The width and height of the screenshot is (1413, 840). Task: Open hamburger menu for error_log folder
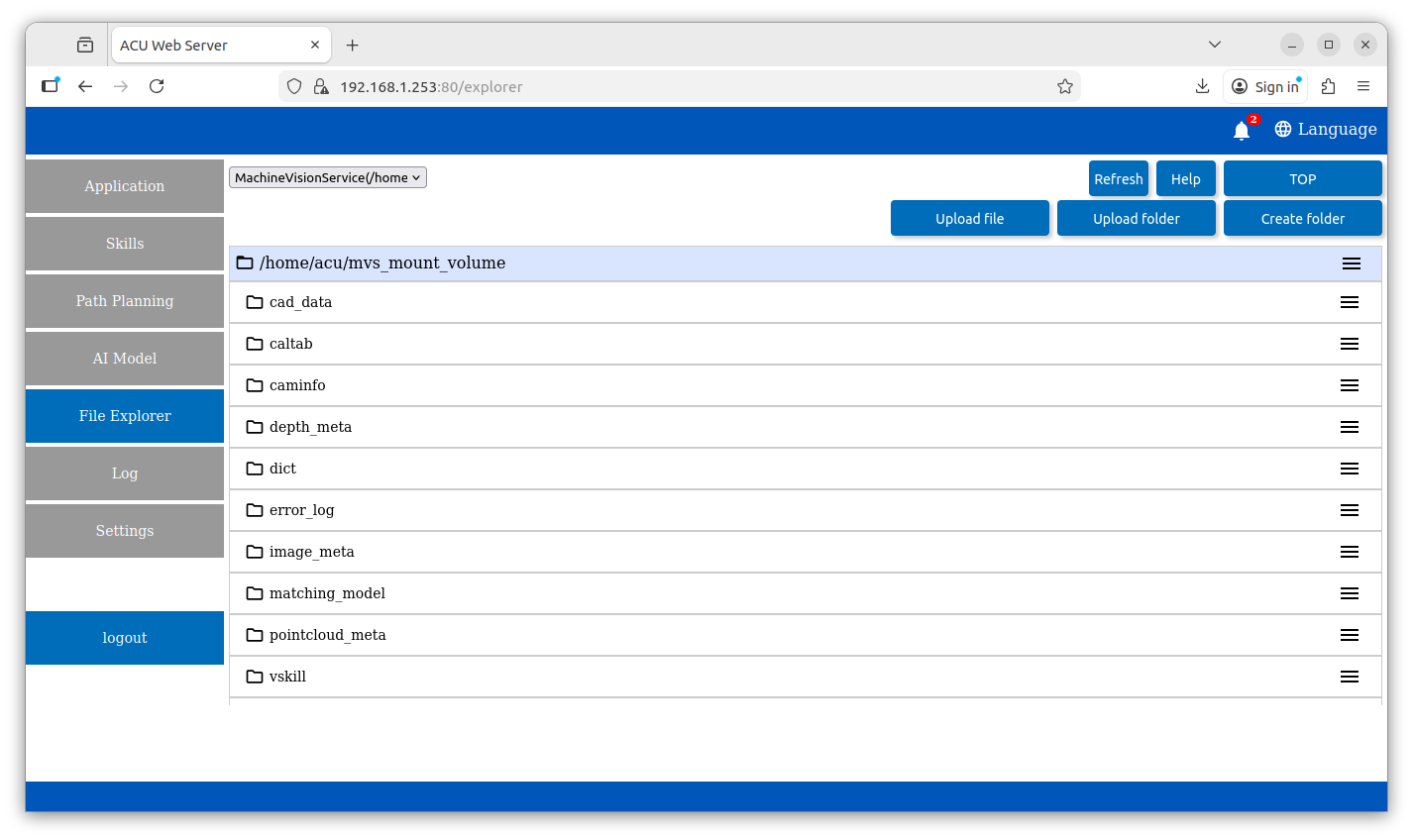(1350, 510)
